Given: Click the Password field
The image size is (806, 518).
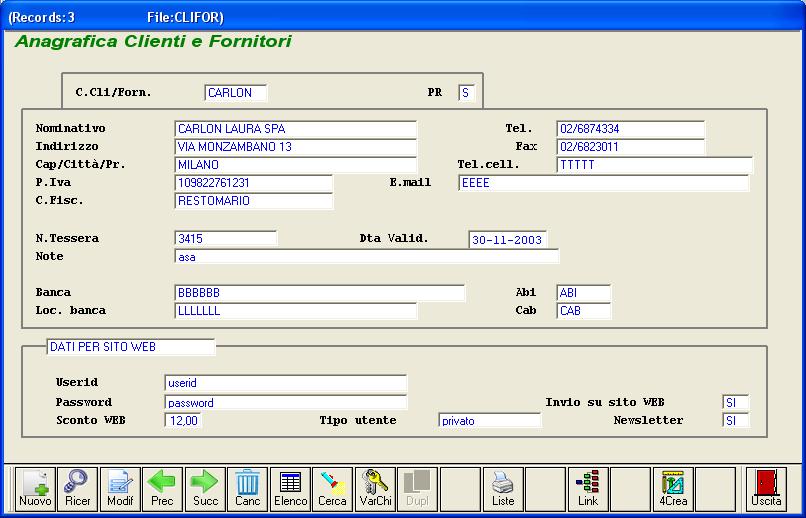Looking at the screenshot, I should pos(286,403).
